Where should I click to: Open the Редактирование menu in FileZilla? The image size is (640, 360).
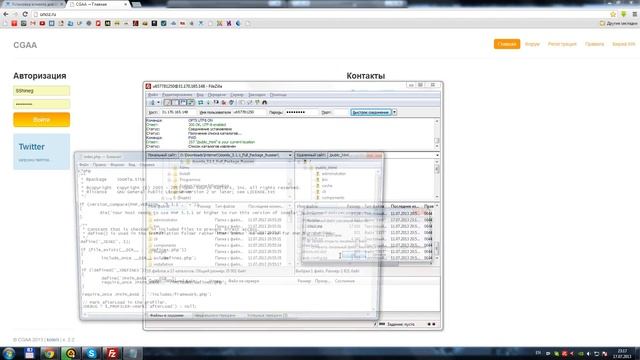[x=177, y=95]
